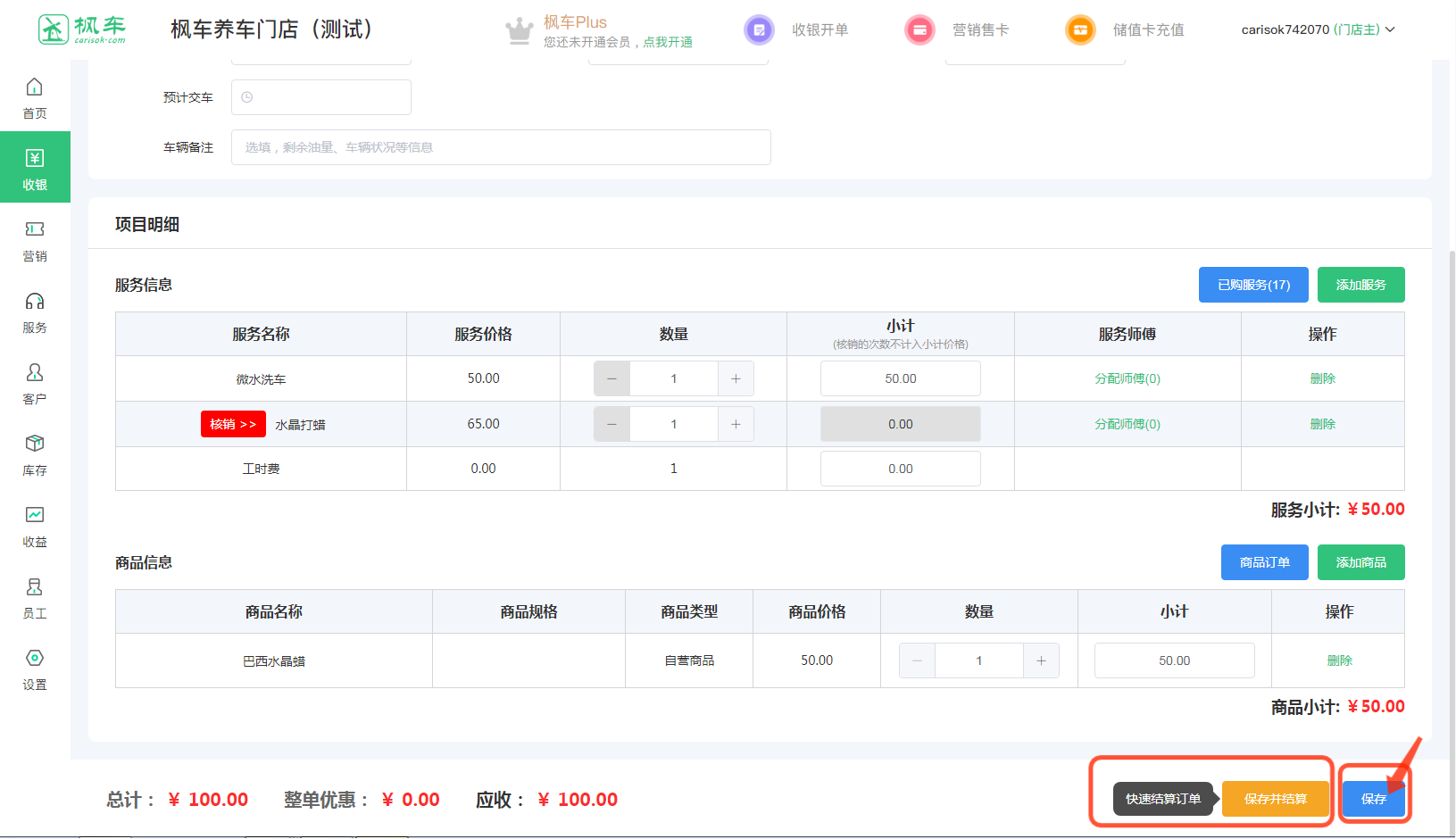Screen dimensions: 1456x839
Task: Increase 微水洗车 quantity with plus button
Action: 736,378
